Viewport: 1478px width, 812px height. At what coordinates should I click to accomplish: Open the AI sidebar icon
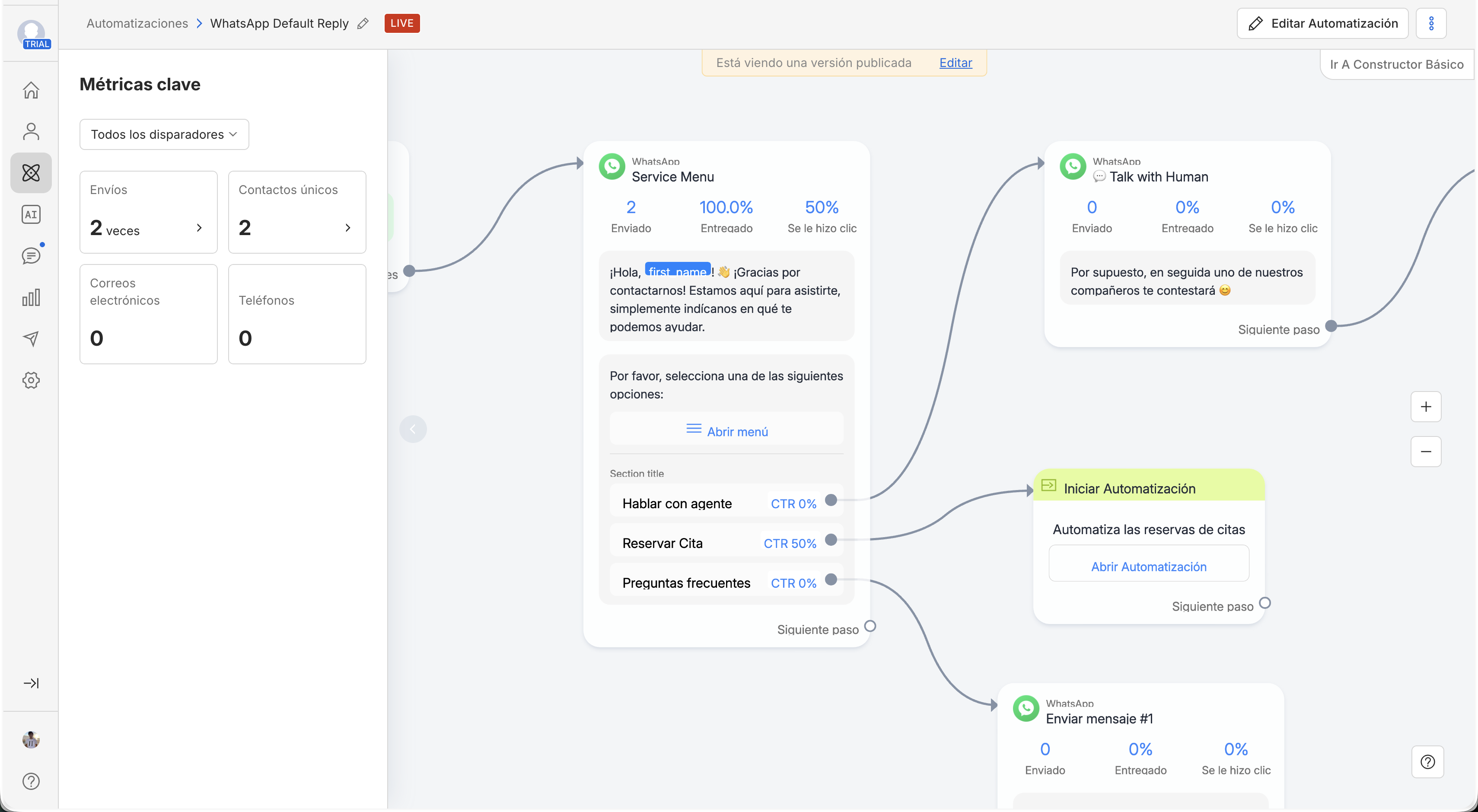[x=31, y=214]
